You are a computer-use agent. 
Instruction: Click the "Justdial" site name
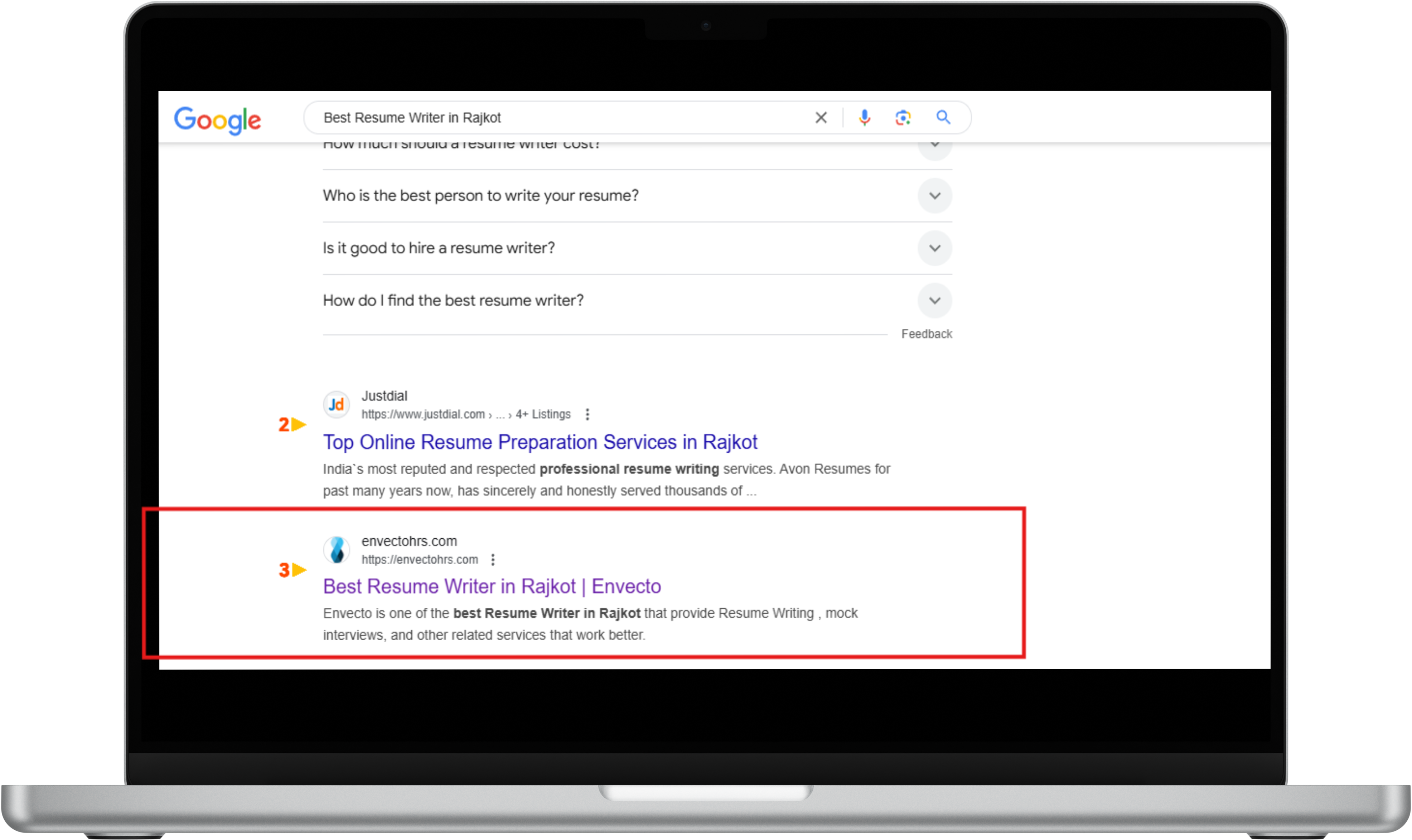[x=384, y=396]
